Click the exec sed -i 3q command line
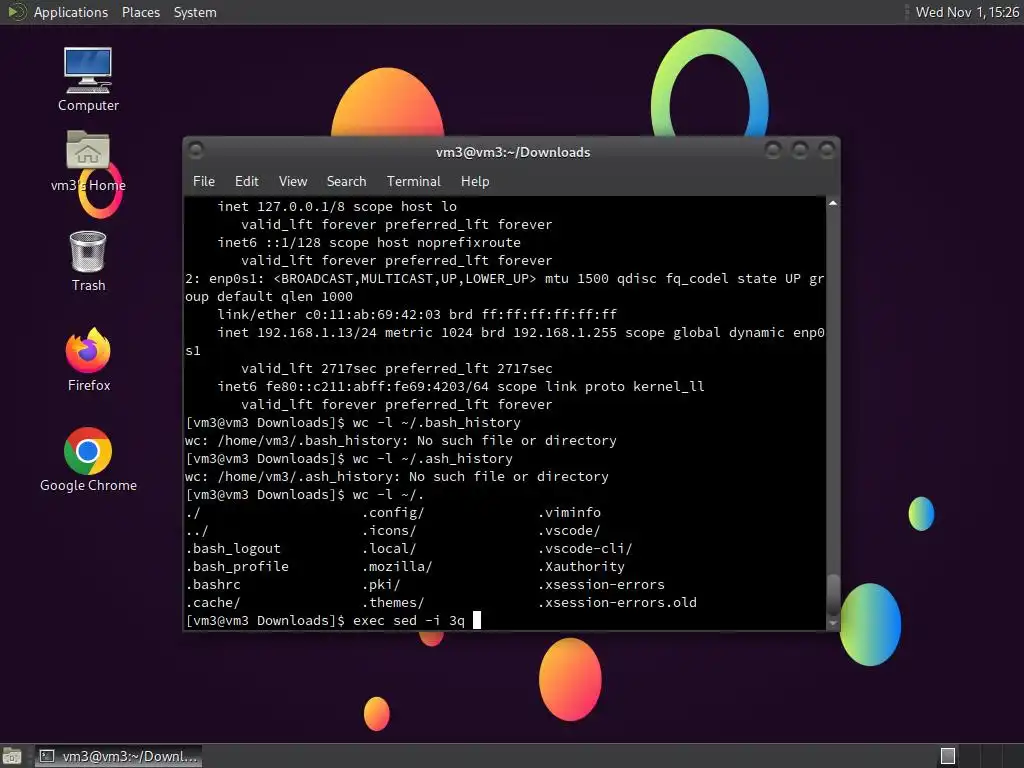 409,620
